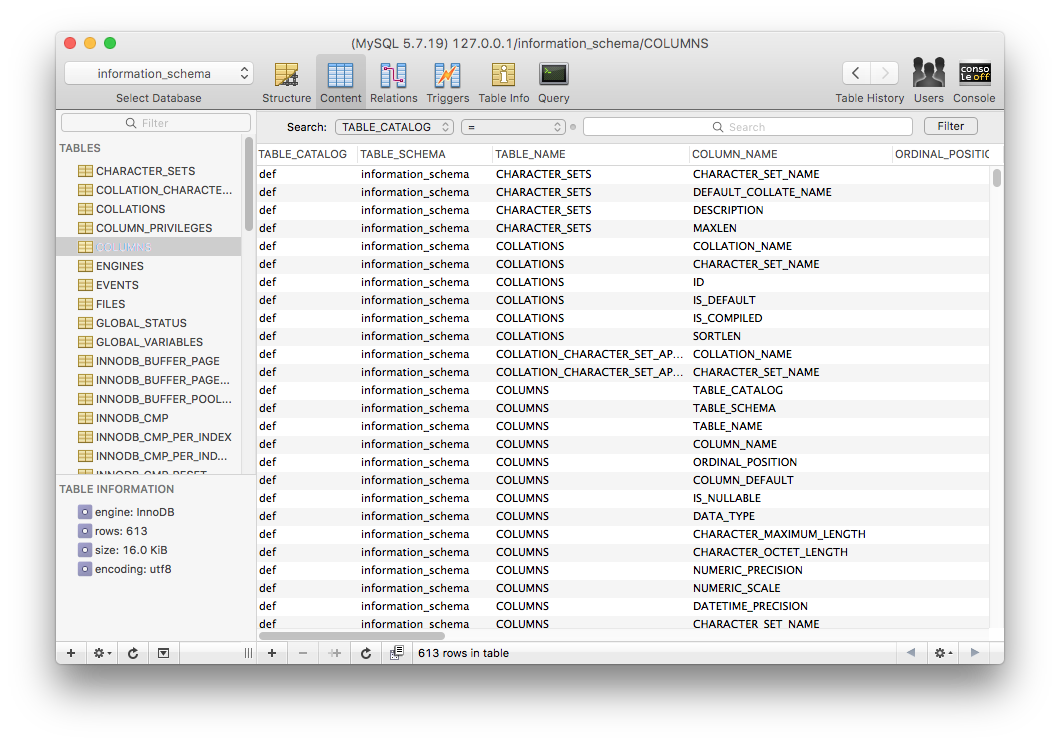Open the TABLE_CATALOG search field dropdown

[394, 127]
